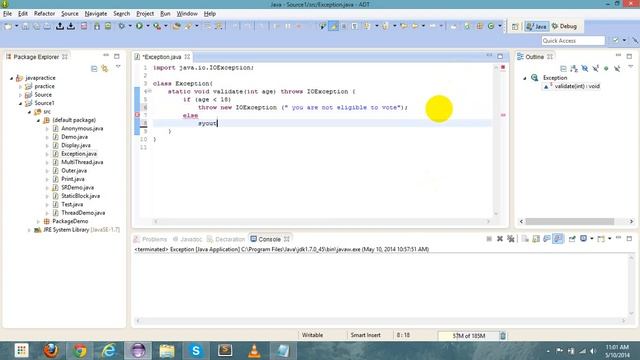Click the clock showing 11:01 AM
The height and width of the screenshot is (360, 640).
click(617, 347)
